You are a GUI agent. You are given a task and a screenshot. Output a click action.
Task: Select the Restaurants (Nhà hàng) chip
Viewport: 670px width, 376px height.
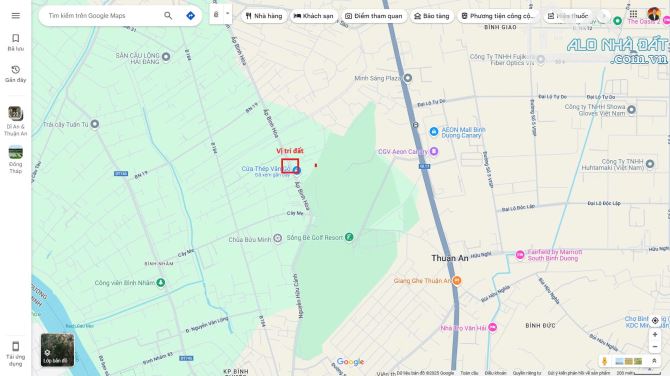264,16
